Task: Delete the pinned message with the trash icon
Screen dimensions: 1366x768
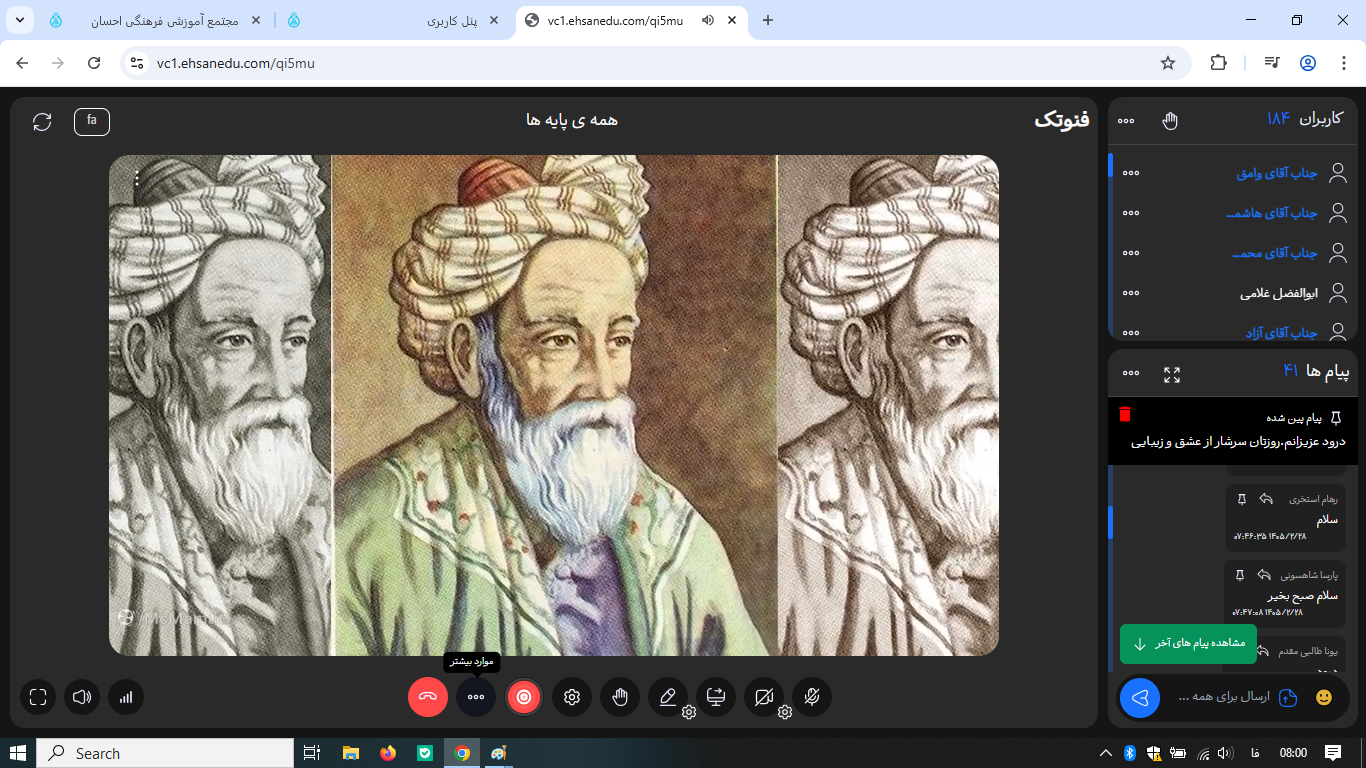Action: tap(1125, 414)
